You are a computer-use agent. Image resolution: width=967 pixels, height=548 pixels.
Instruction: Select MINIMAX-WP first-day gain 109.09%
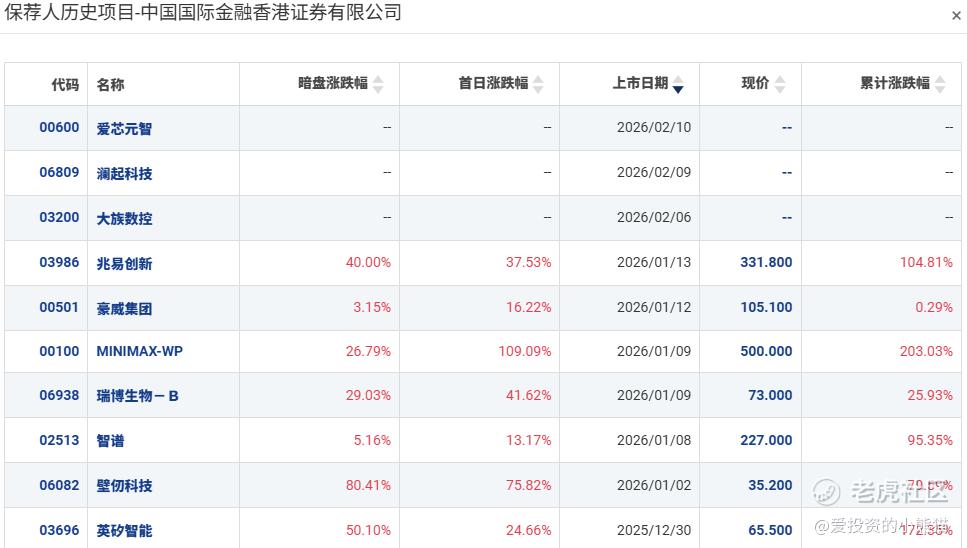tap(525, 351)
